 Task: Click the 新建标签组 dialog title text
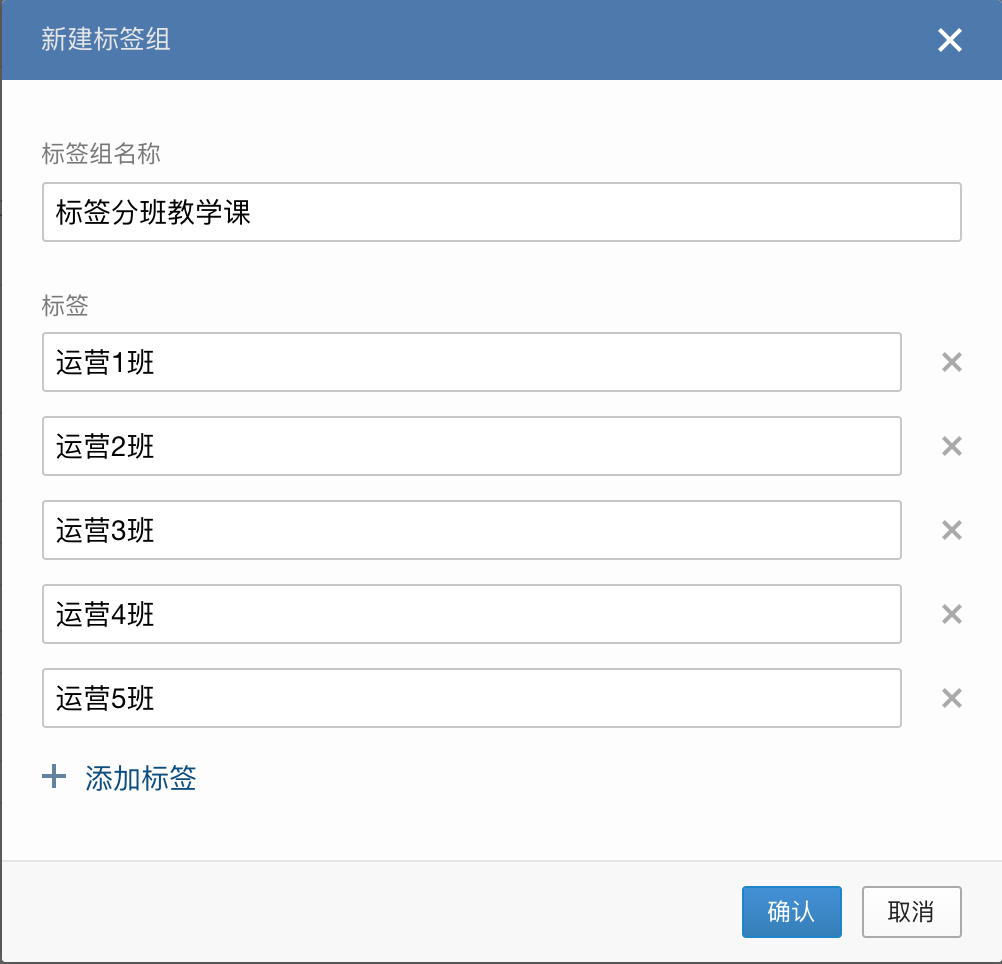tap(105, 40)
